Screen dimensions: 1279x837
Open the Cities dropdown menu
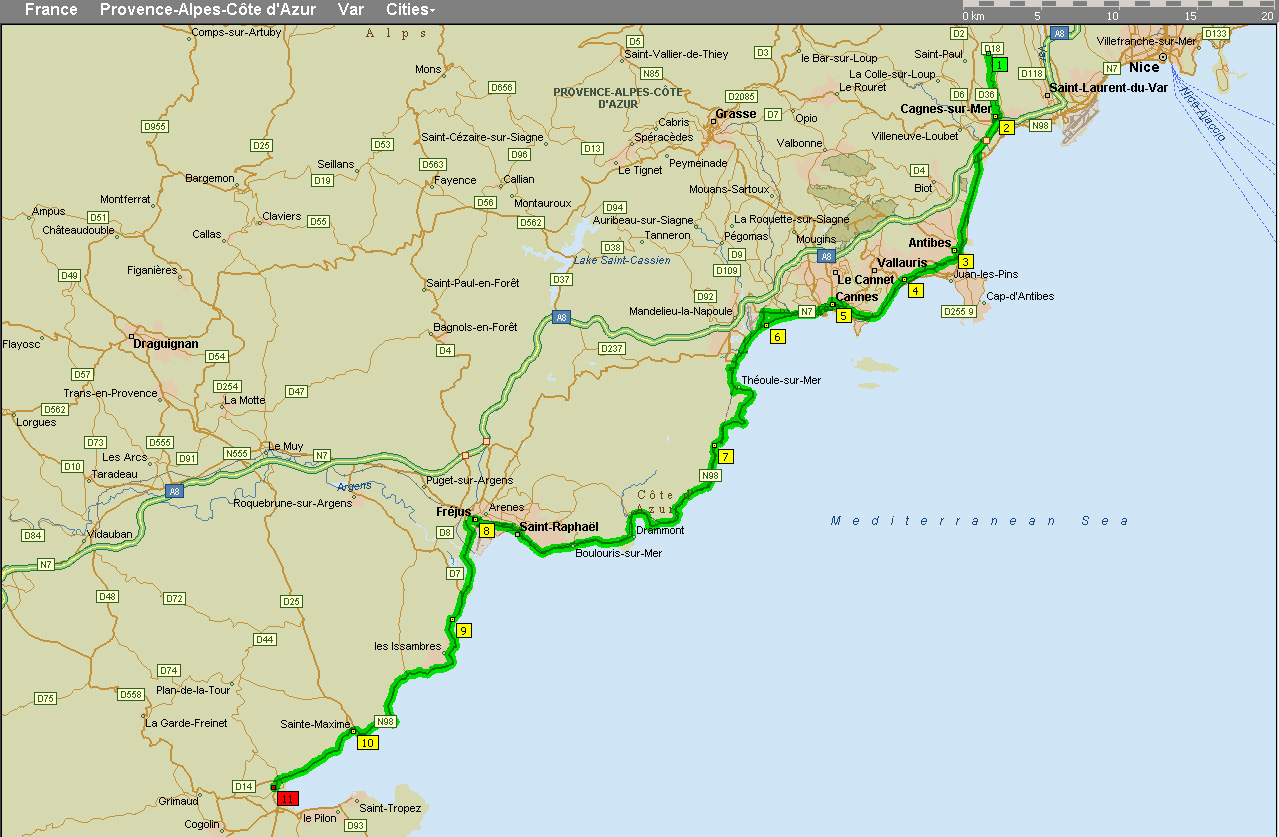410,10
